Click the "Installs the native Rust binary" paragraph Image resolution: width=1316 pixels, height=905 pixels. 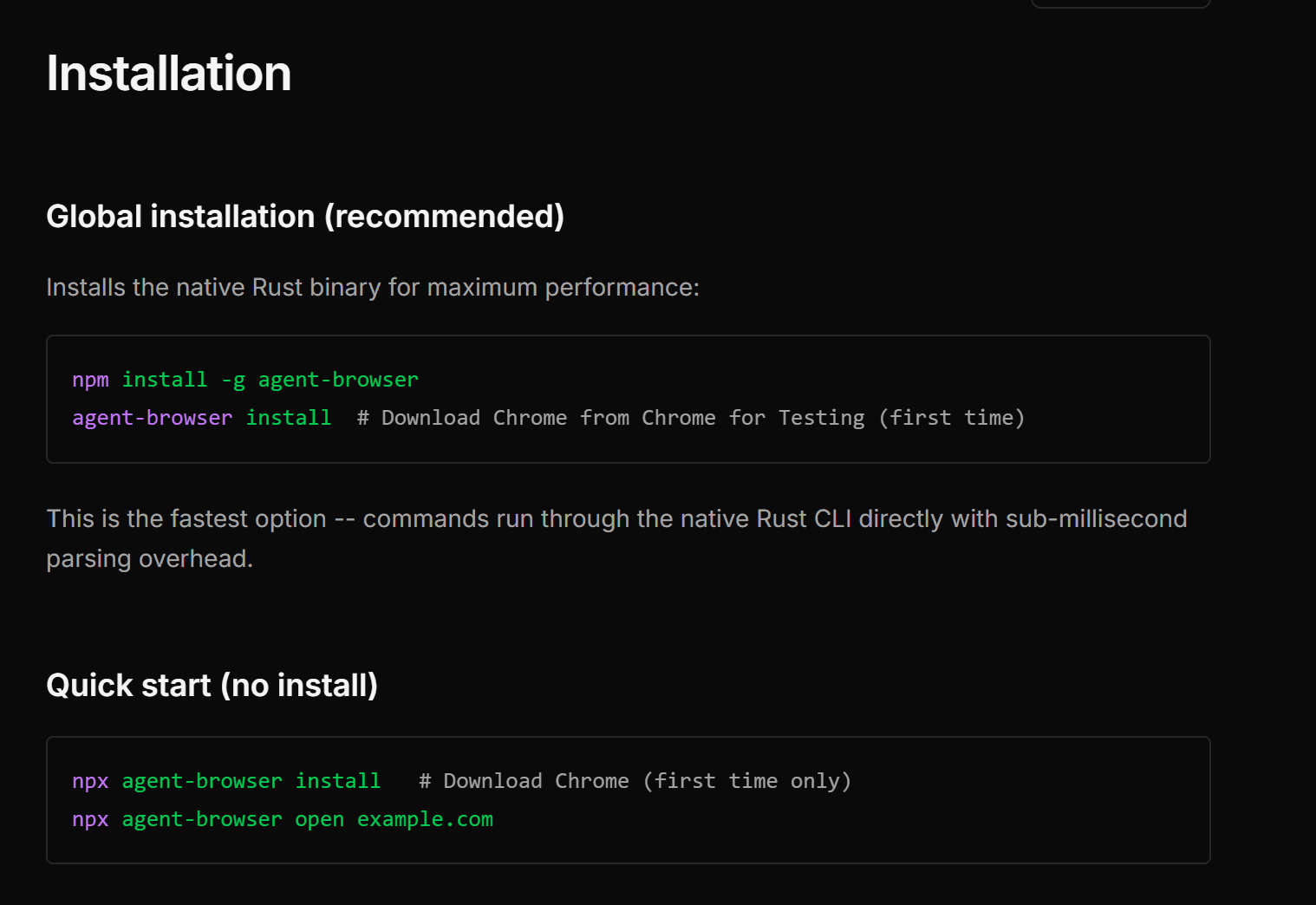pyautogui.click(x=373, y=288)
